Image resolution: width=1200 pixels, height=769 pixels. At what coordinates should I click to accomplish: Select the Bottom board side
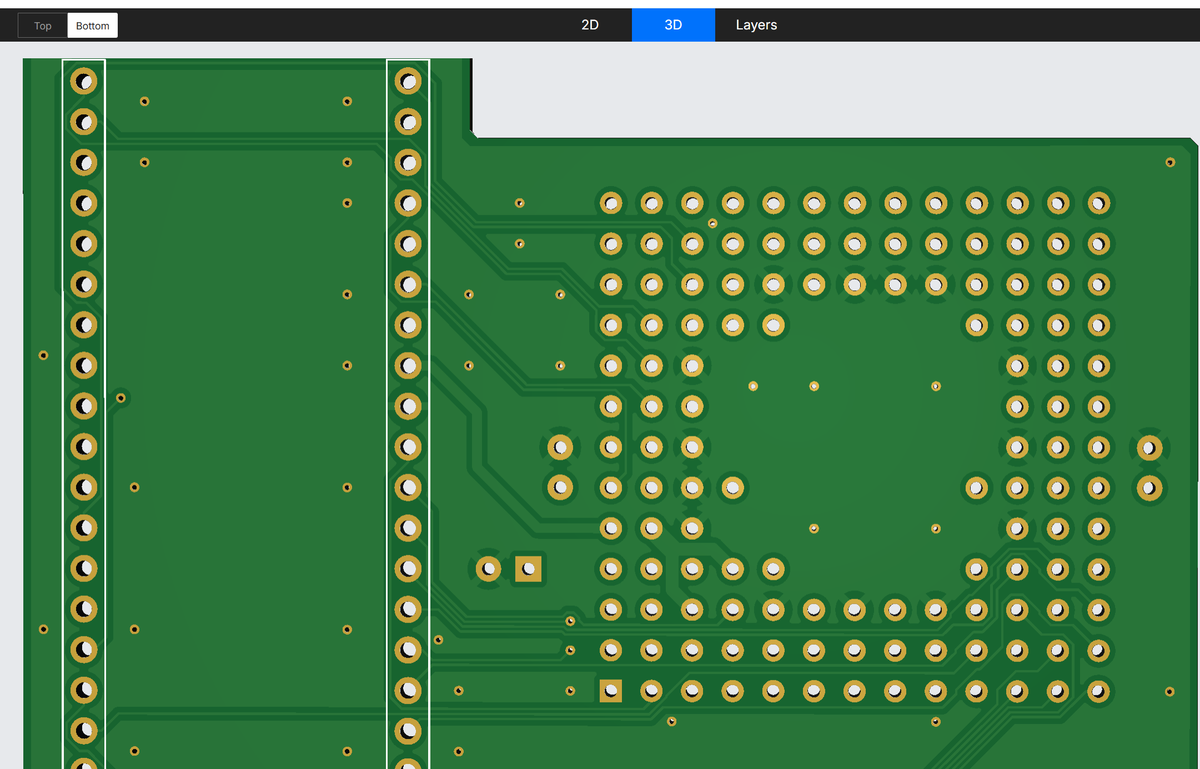92,26
